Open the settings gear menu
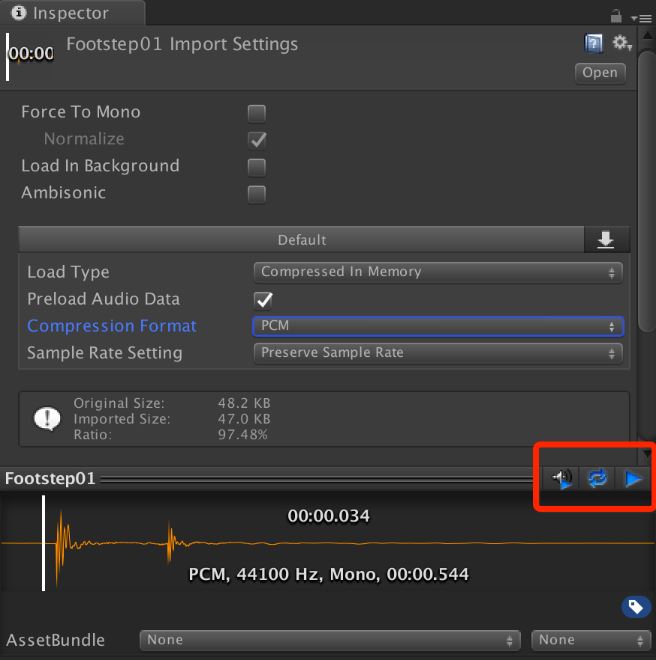The height and width of the screenshot is (660, 656). tap(622, 43)
